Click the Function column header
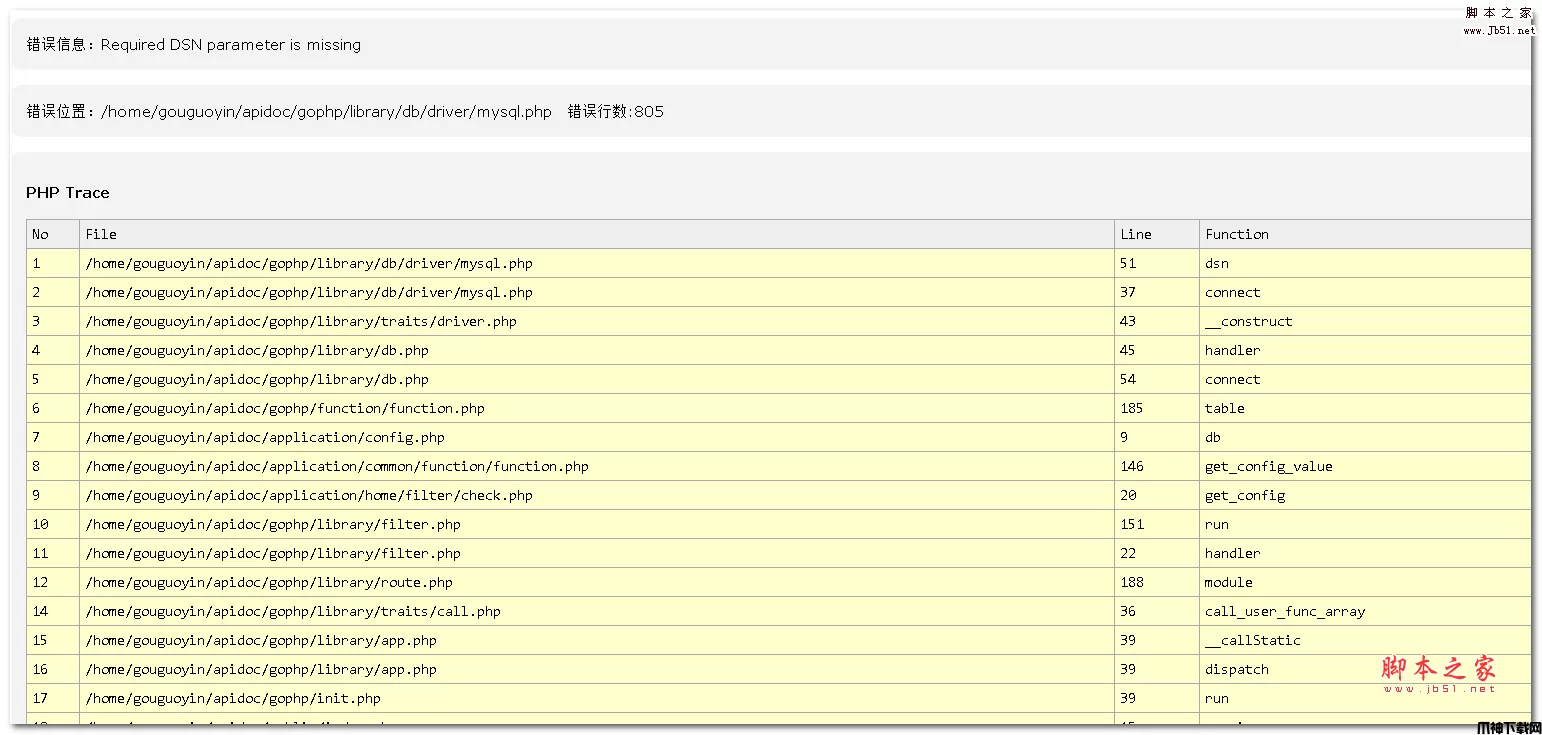This screenshot has width=1542, height=735. click(x=1237, y=233)
